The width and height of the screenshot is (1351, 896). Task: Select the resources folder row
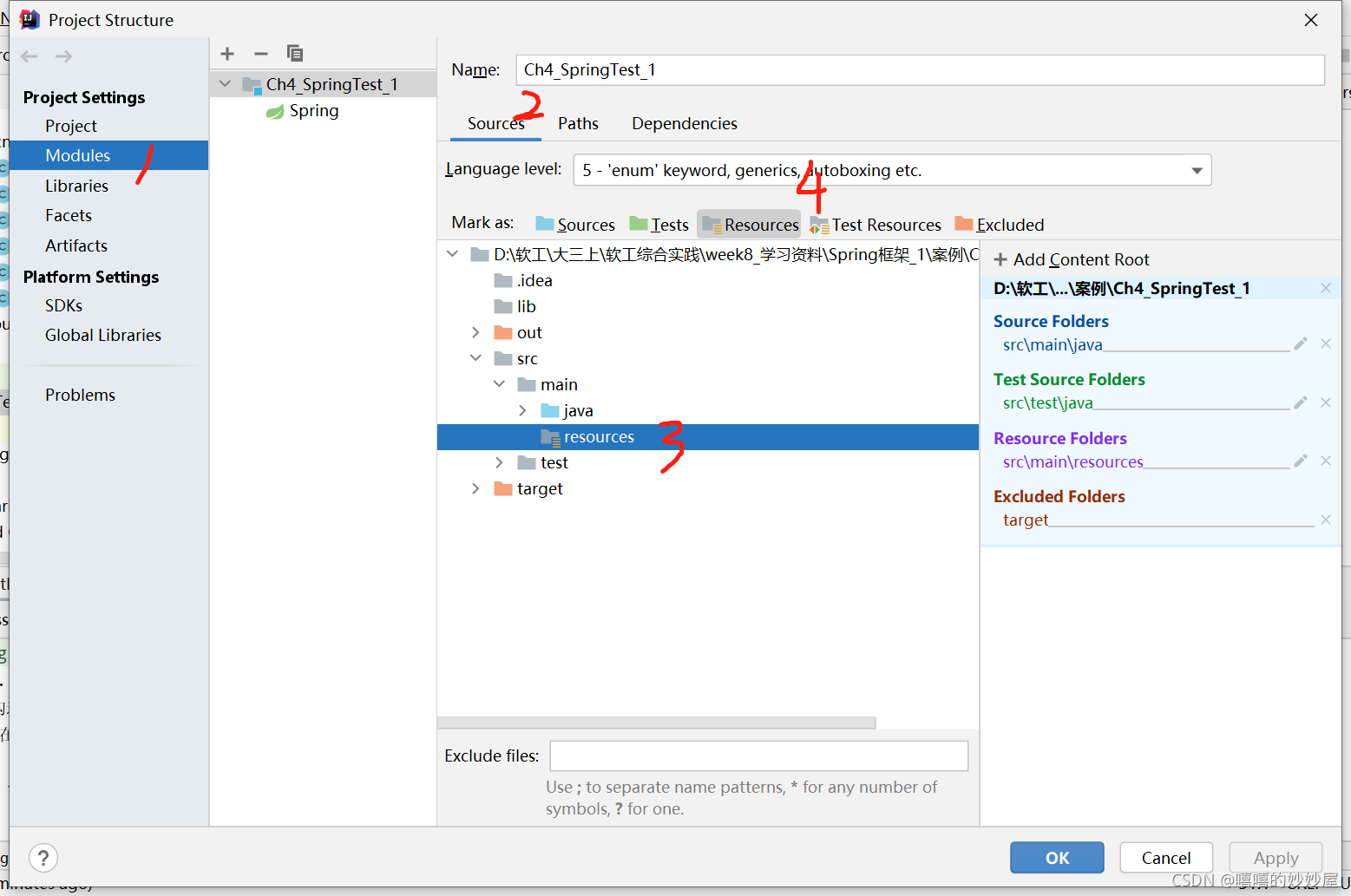click(708, 436)
